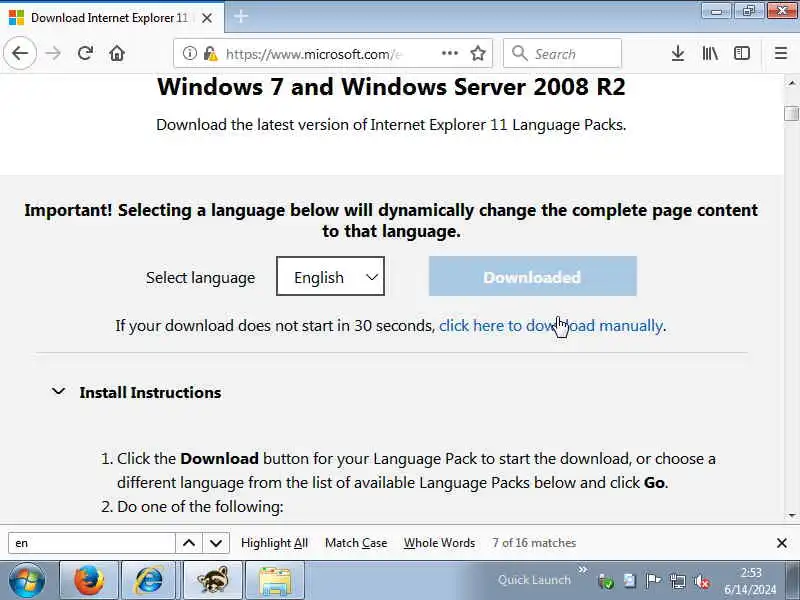Bookmark this page with the star
800x600 pixels.
(x=478, y=53)
